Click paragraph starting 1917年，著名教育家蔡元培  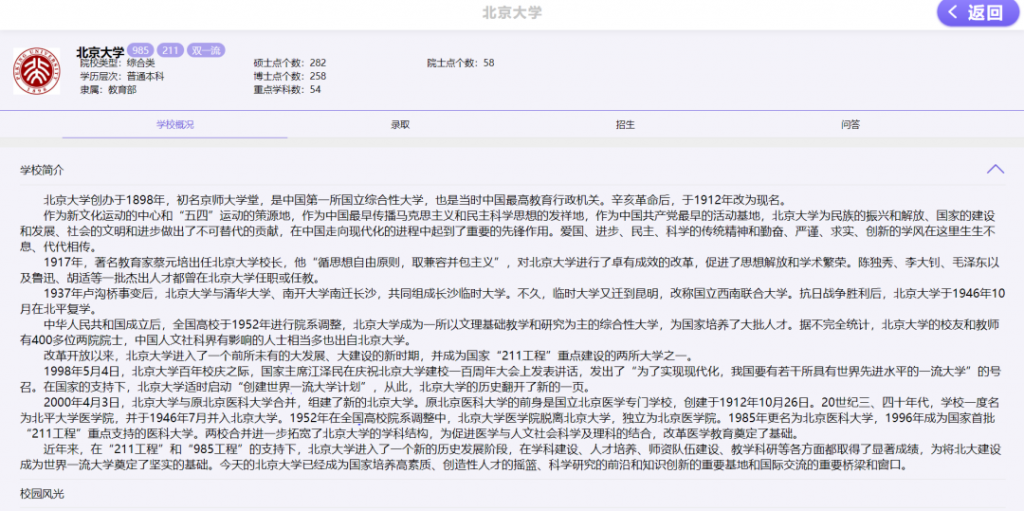coord(509,271)
